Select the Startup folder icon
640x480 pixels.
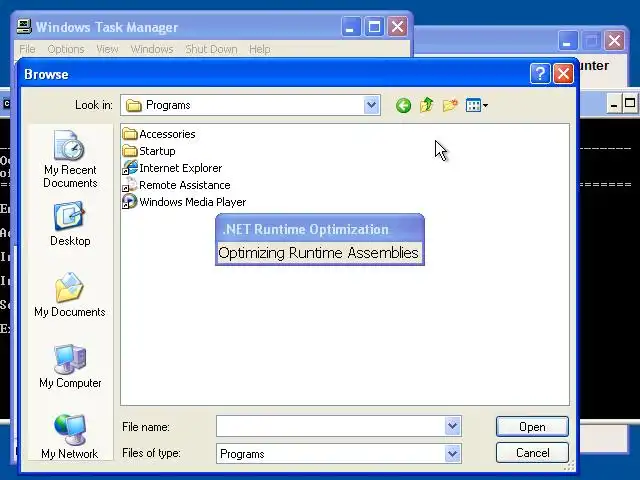click(130, 151)
